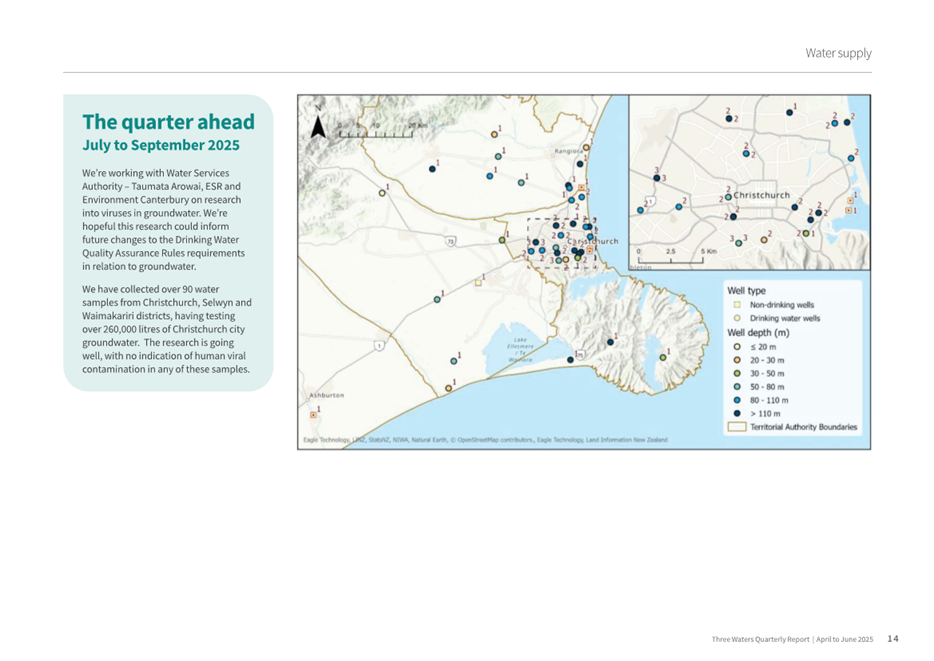The width and height of the screenshot is (934, 661).
Task: Click the Christchurch label on the main map
Action: point(592,241)
